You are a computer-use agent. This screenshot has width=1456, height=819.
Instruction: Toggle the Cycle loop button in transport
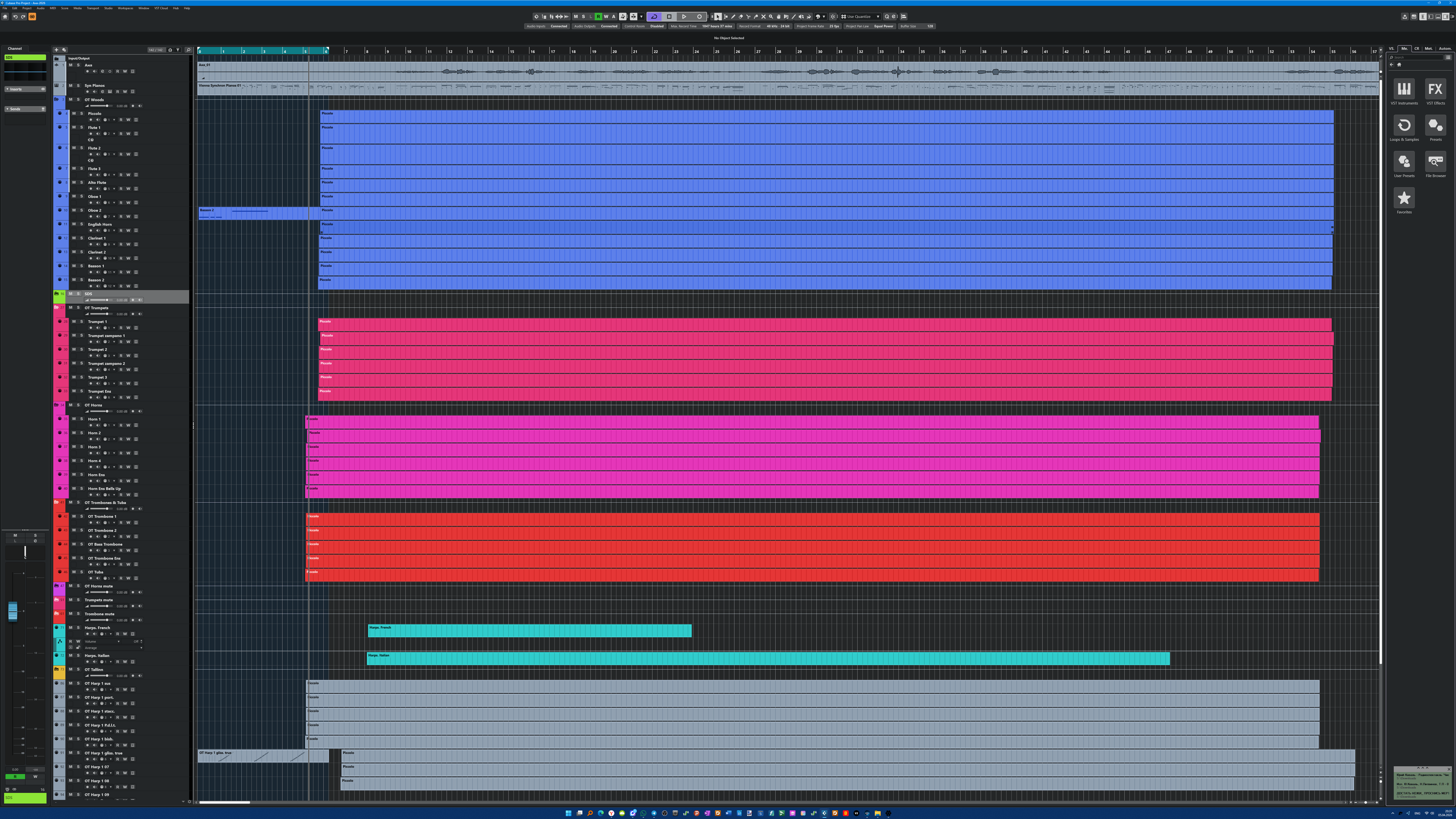click(654, 16)
